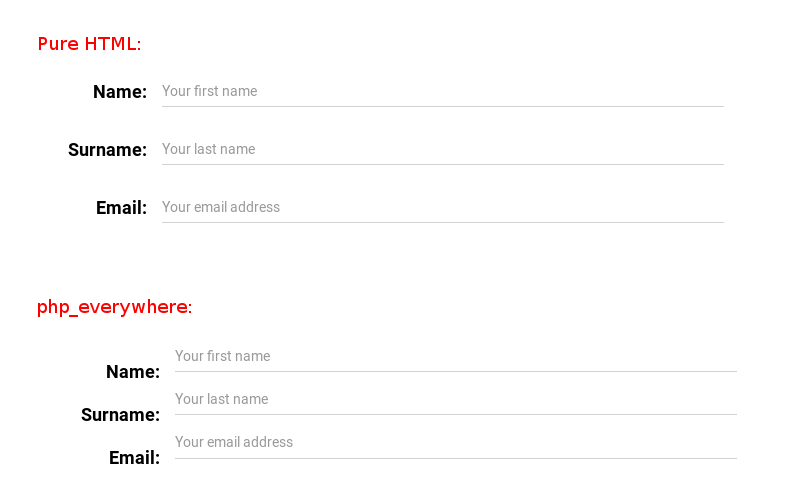Click underline of php_everywhere Email input

(x=456, y=458)
